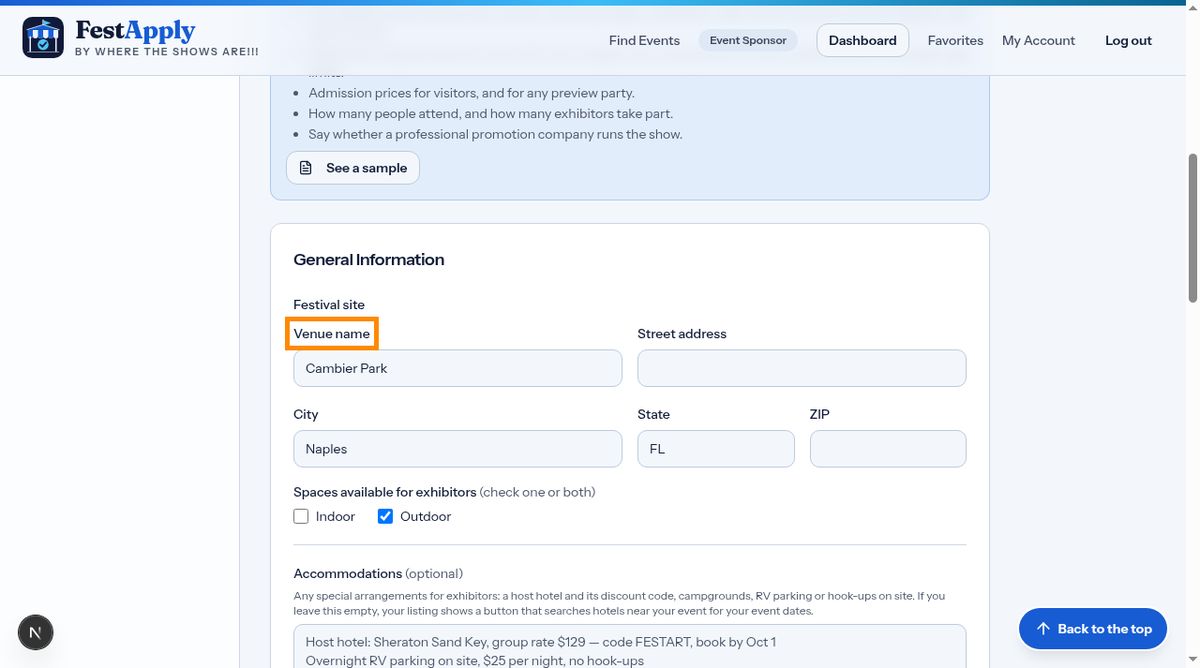The height and width of the screenshot is (668, 1200).
Task: Focus the empty Street address field
Action: pyautogui.click(x=802, y=368)
